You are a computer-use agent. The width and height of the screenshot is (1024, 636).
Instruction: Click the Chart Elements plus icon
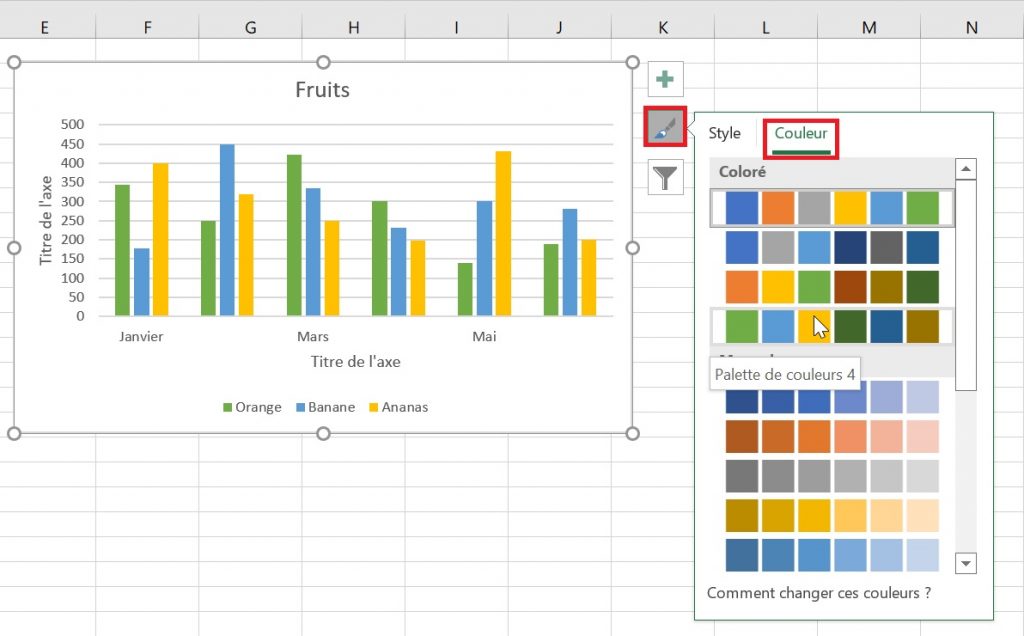click(x=664, y=79)
